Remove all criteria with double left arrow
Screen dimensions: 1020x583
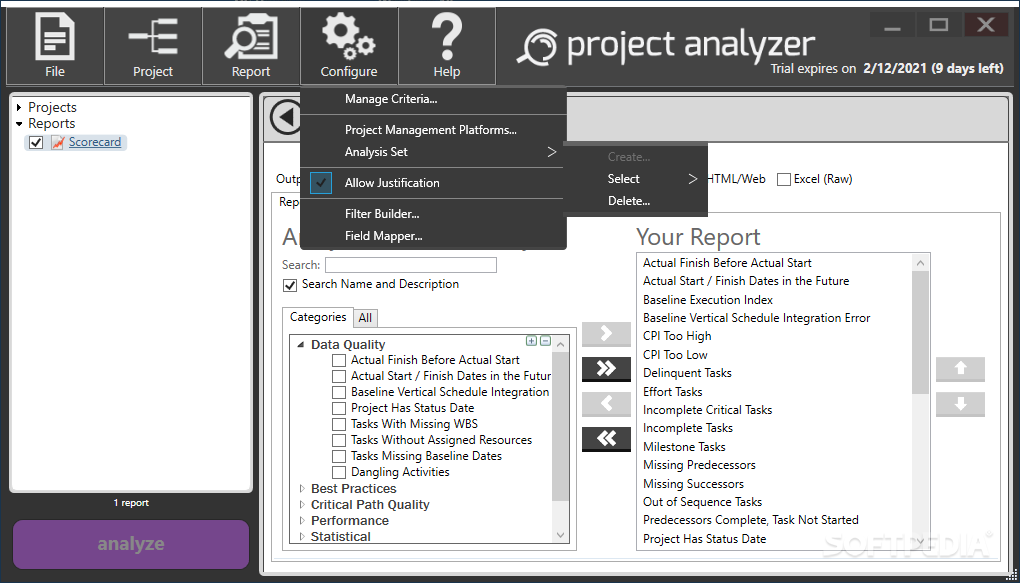[x=606, y=439]
